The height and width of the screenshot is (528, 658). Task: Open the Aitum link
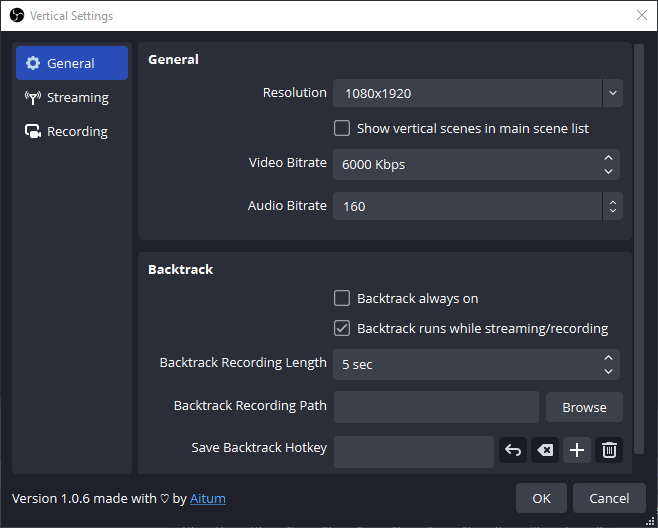click(208, 498)
